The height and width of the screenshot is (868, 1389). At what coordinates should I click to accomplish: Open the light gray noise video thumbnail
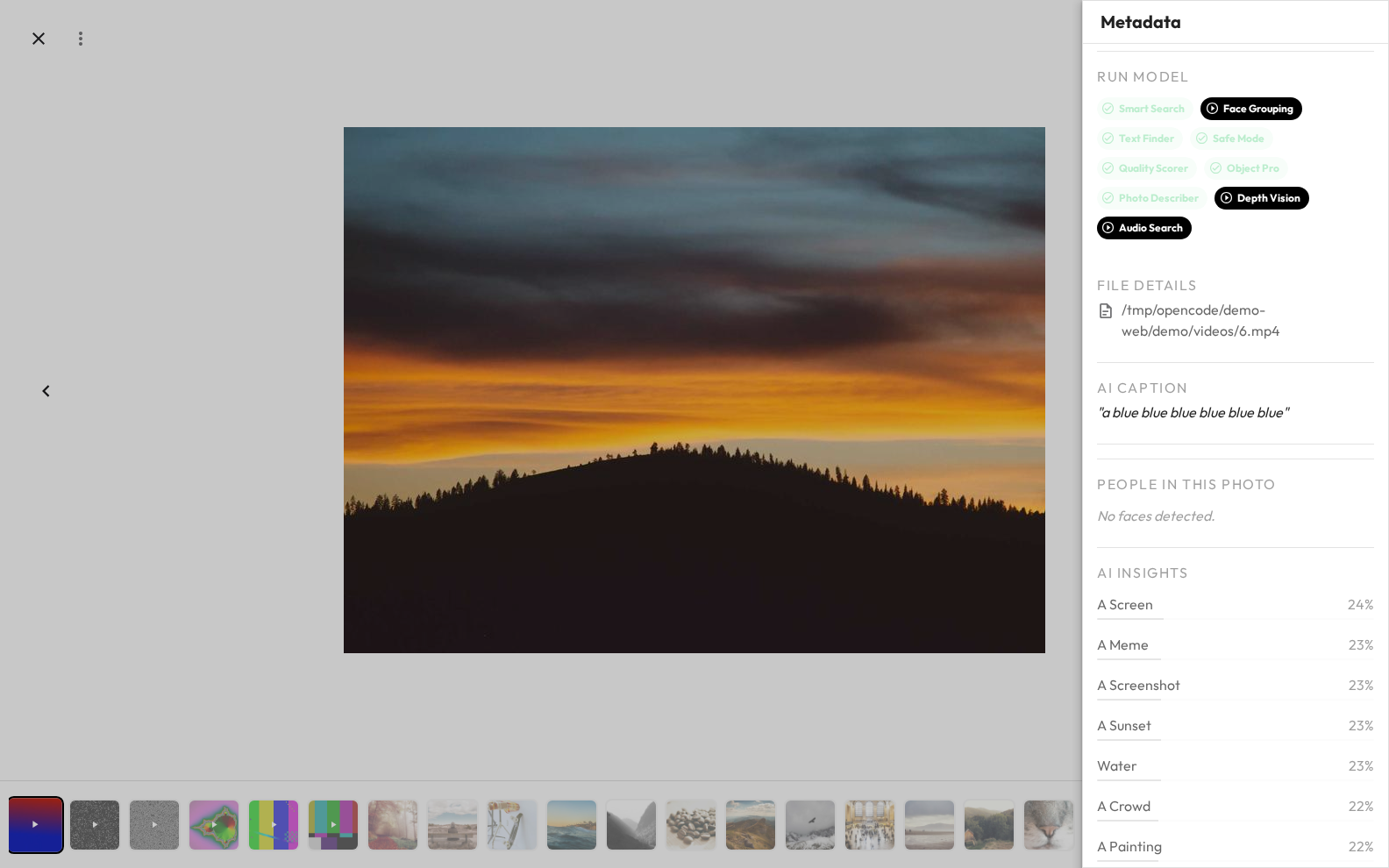coord(154,825)
